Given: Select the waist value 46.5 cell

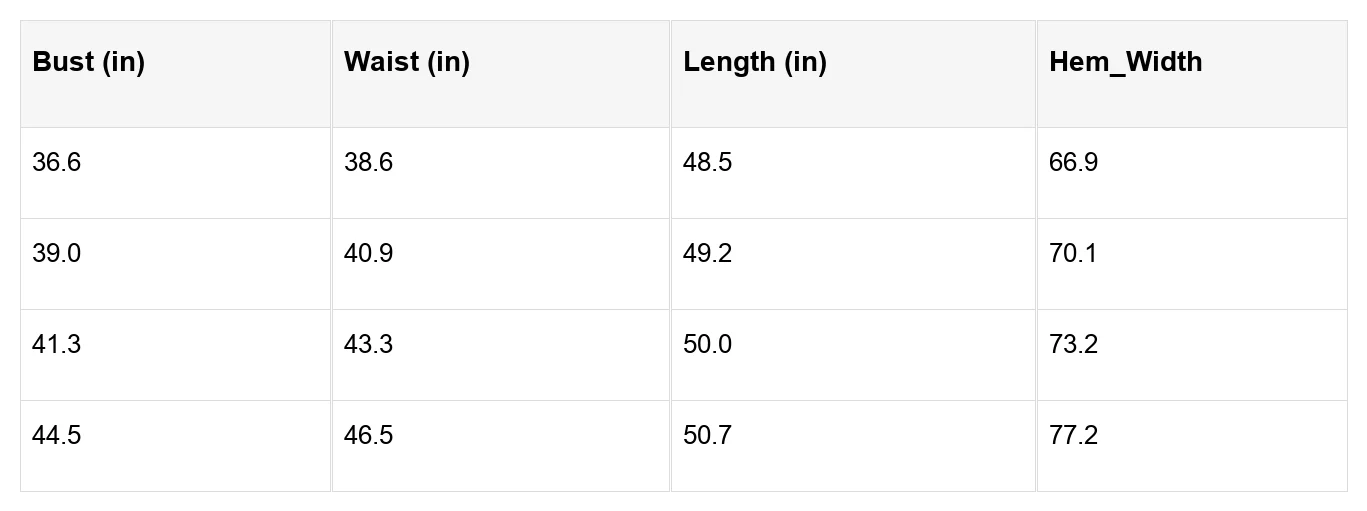Looking at the screenshot, I should pos(501,446).
